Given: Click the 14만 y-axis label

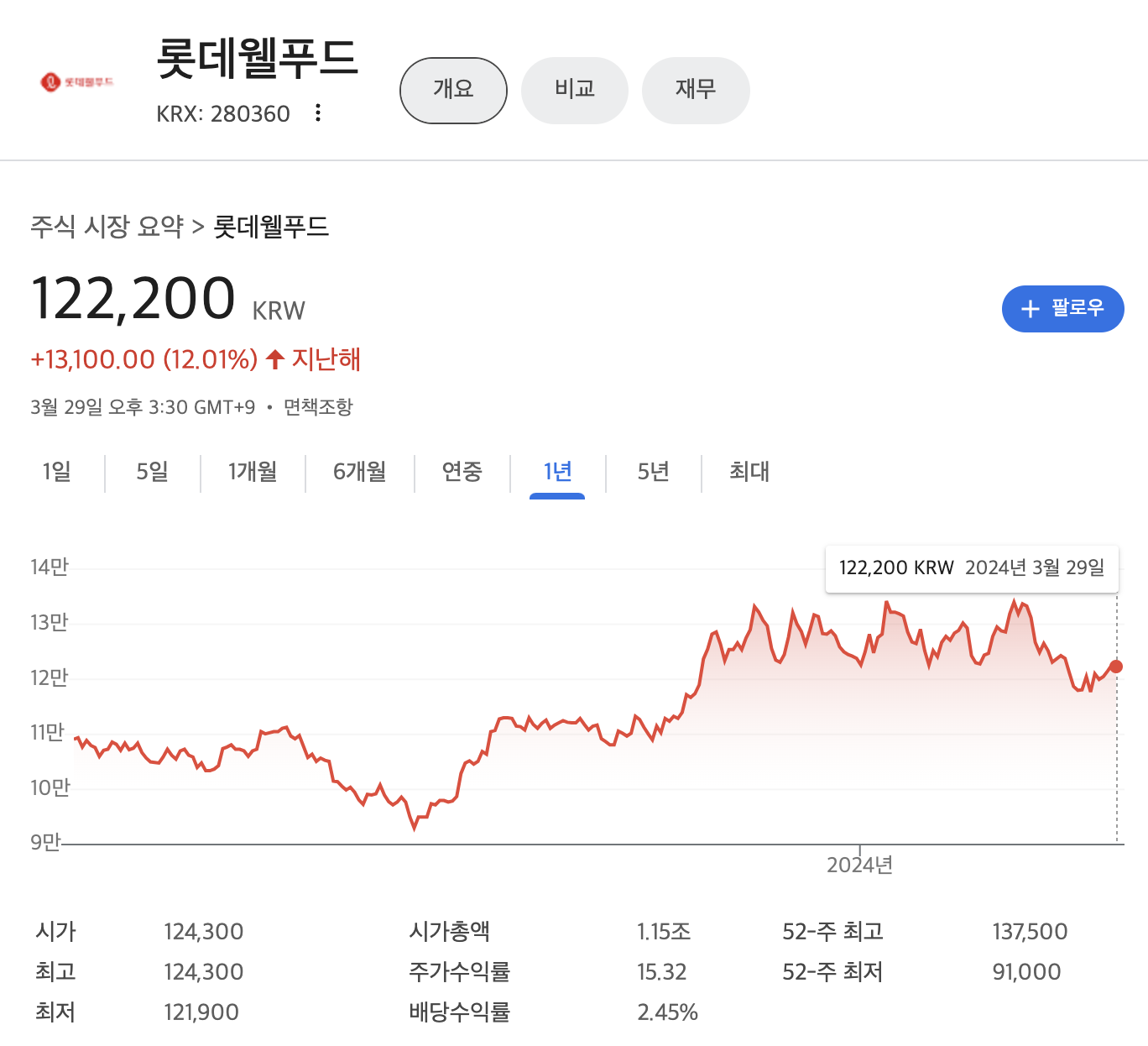Looking at the screenshot, I should (49, 567).
